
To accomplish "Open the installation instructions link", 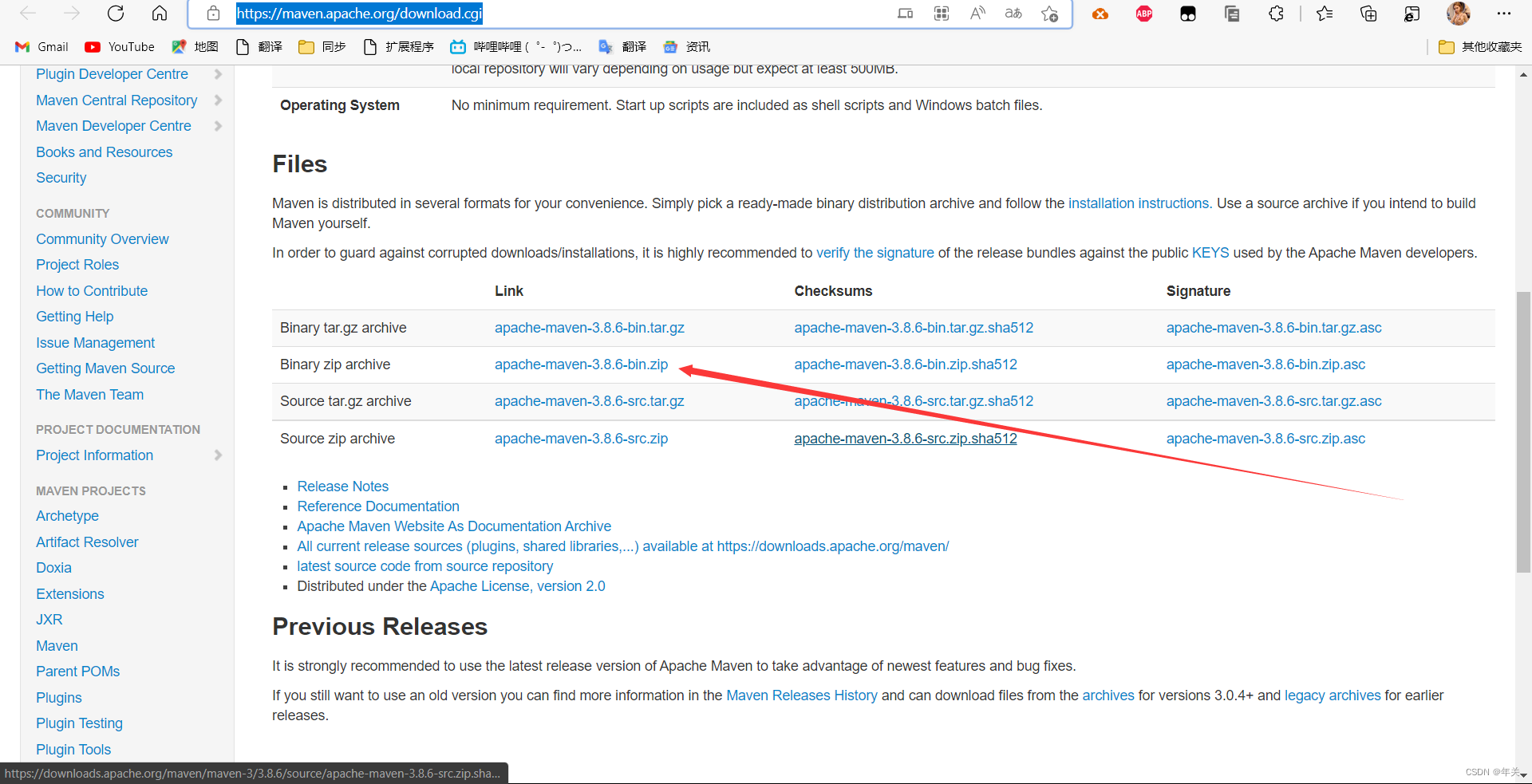I will pos(1139,203).
